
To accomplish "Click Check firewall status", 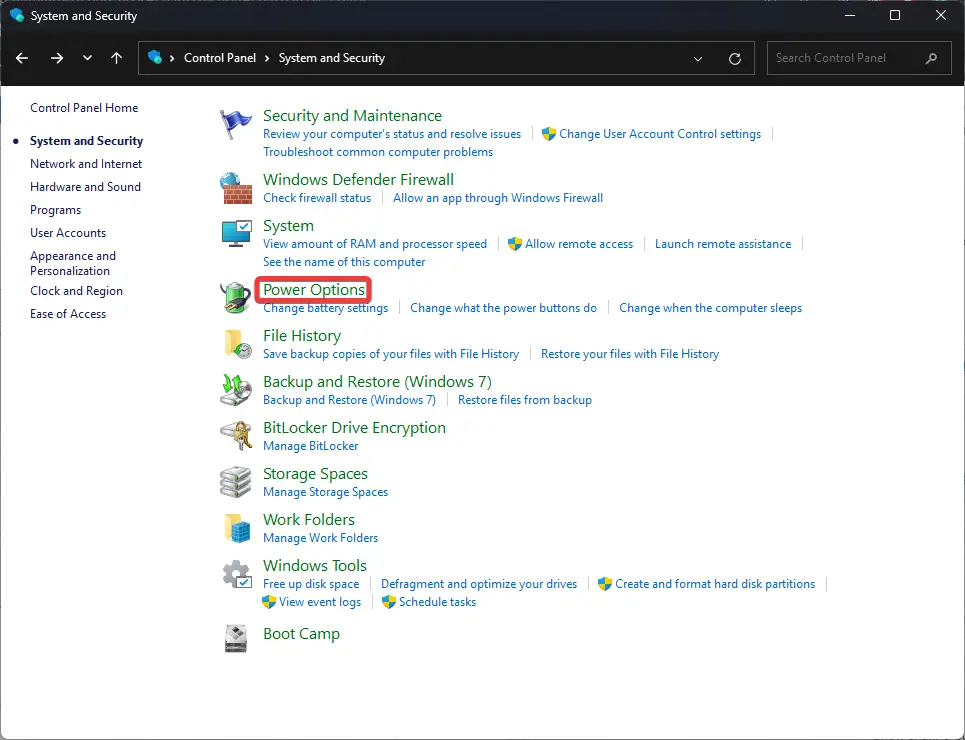I will click(x=317, y=198).
